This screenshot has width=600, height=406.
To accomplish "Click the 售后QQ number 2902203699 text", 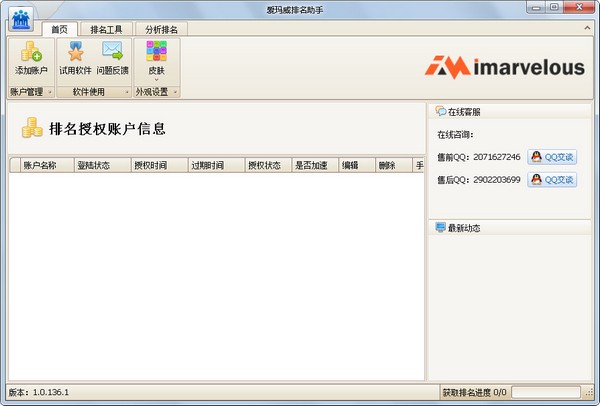I will click(497, 179).
